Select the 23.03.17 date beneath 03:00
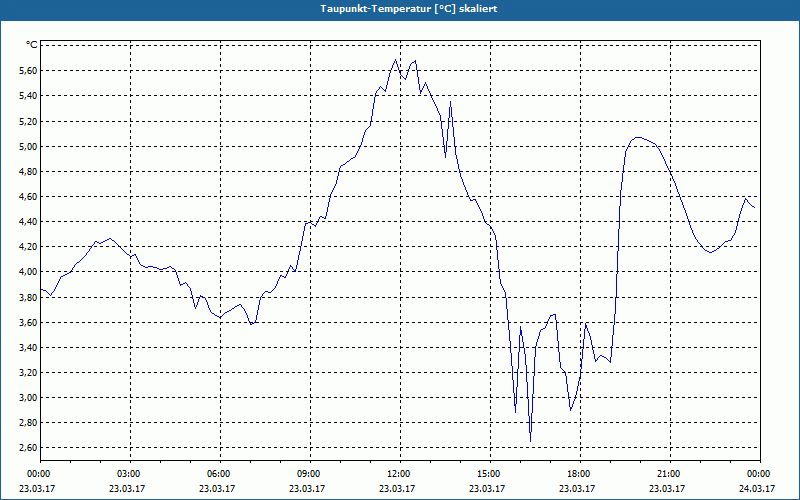The height and width of the screenshot is (500, 800). 127,488
